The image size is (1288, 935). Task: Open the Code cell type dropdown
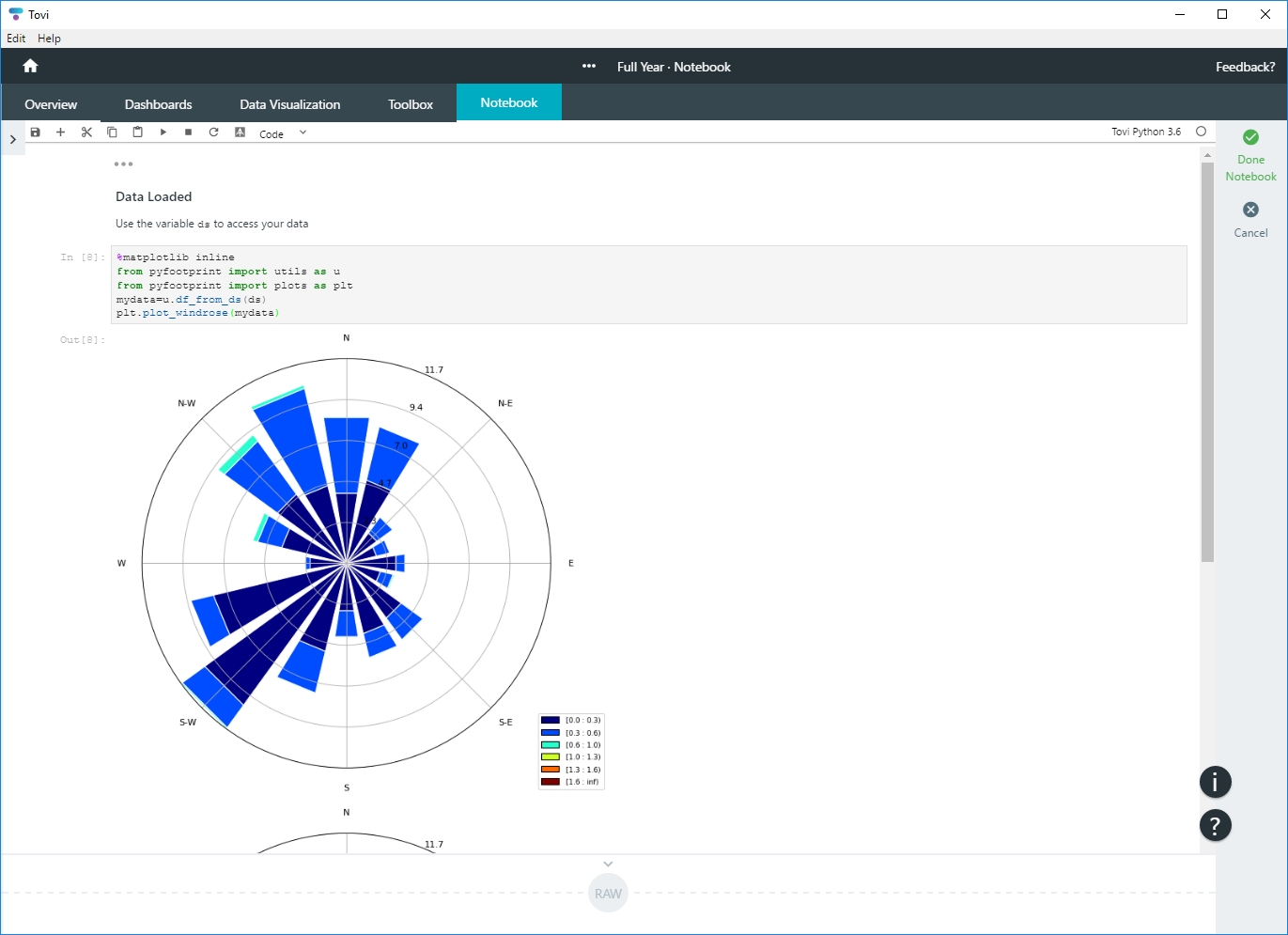(283, 133)
